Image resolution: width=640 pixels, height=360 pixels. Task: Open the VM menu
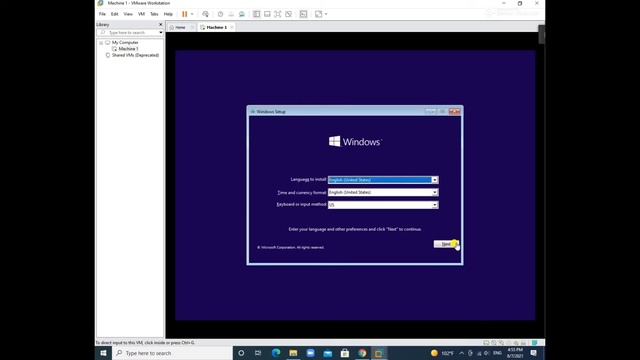141,14
